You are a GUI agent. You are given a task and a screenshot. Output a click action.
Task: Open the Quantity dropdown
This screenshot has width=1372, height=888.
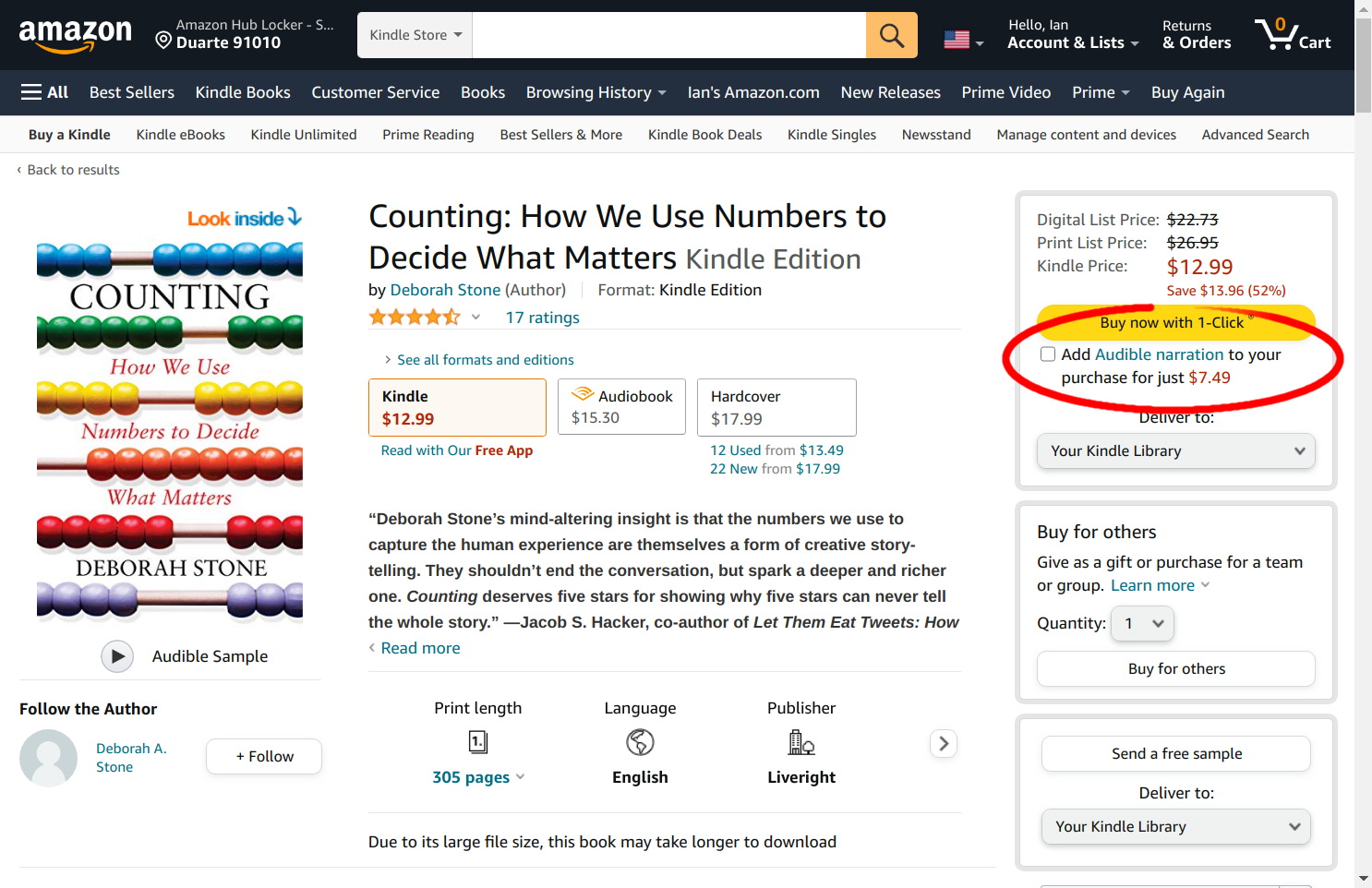pyautogui.click(x=1142, y=624)
